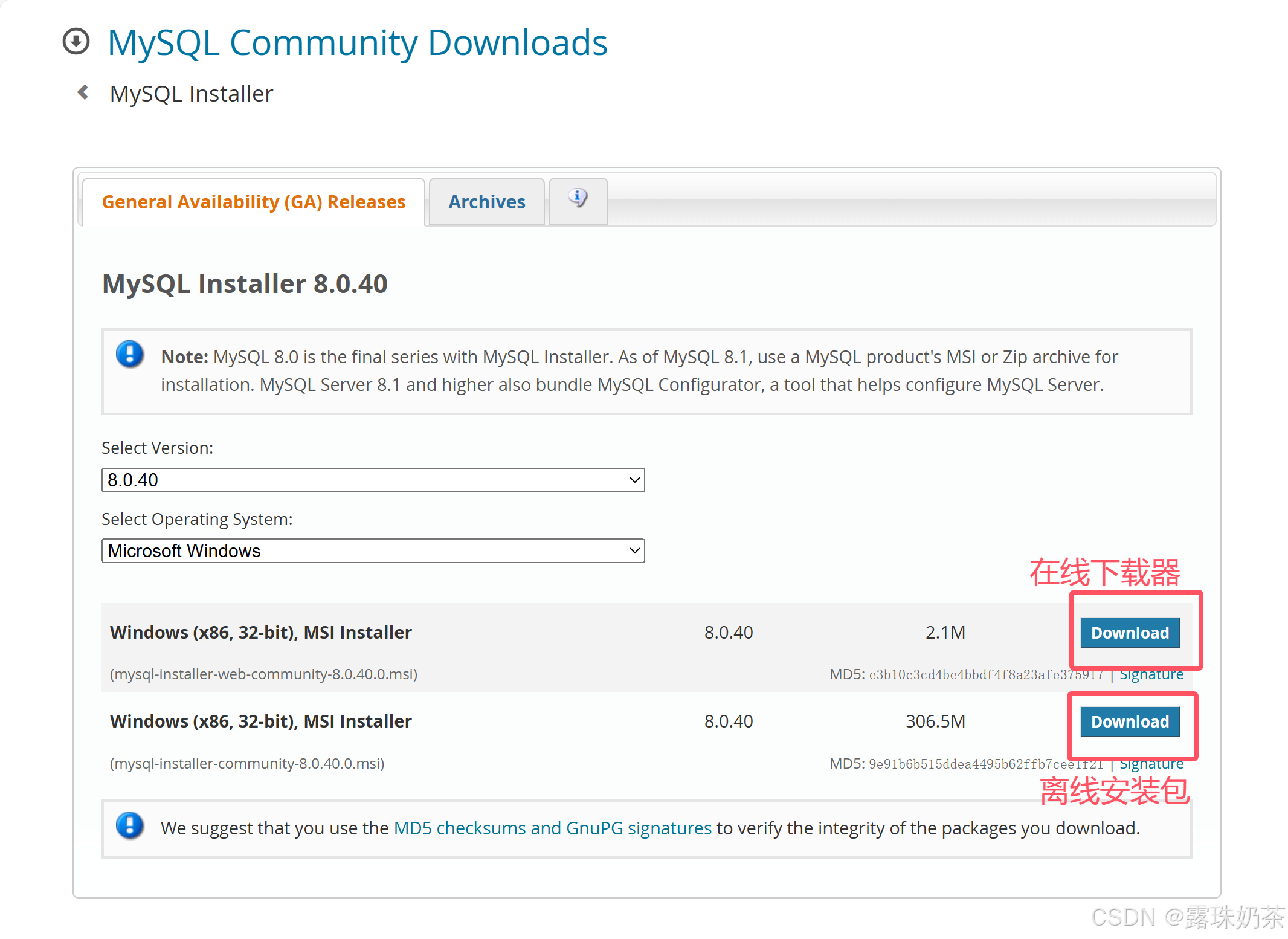This screenshot has width=1288, height=939.
Task: Click the download circle icon beside the page title
Action: [76, 42]
